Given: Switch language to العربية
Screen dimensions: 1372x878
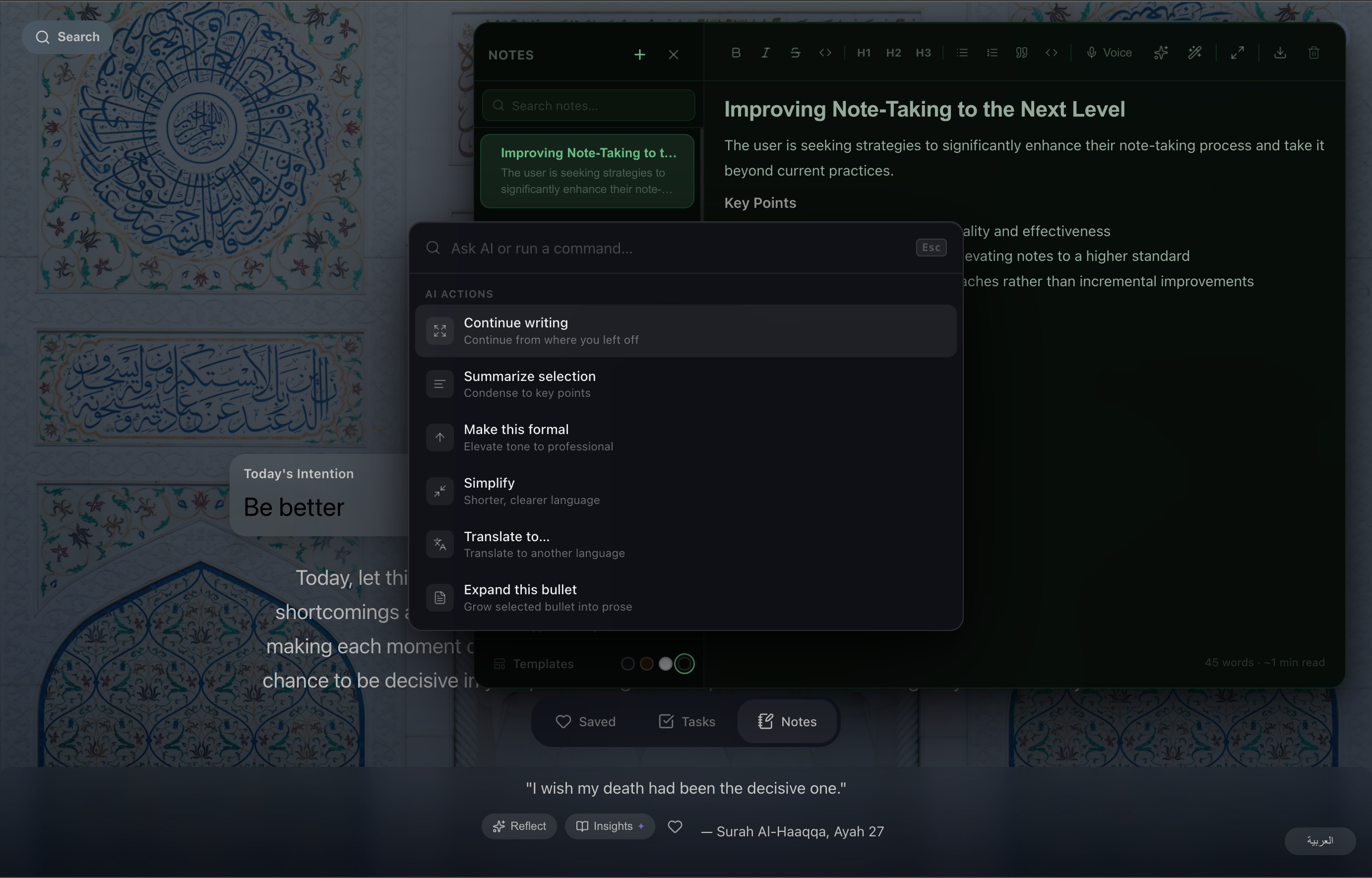Looking at the screenshot, I should (1319, 841).
